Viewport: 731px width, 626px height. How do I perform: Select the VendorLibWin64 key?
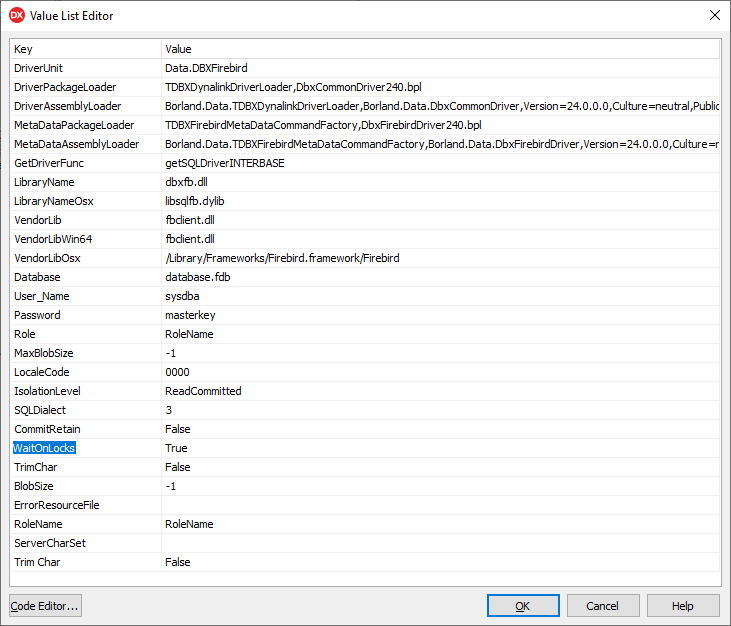click(x=86, y=239)
